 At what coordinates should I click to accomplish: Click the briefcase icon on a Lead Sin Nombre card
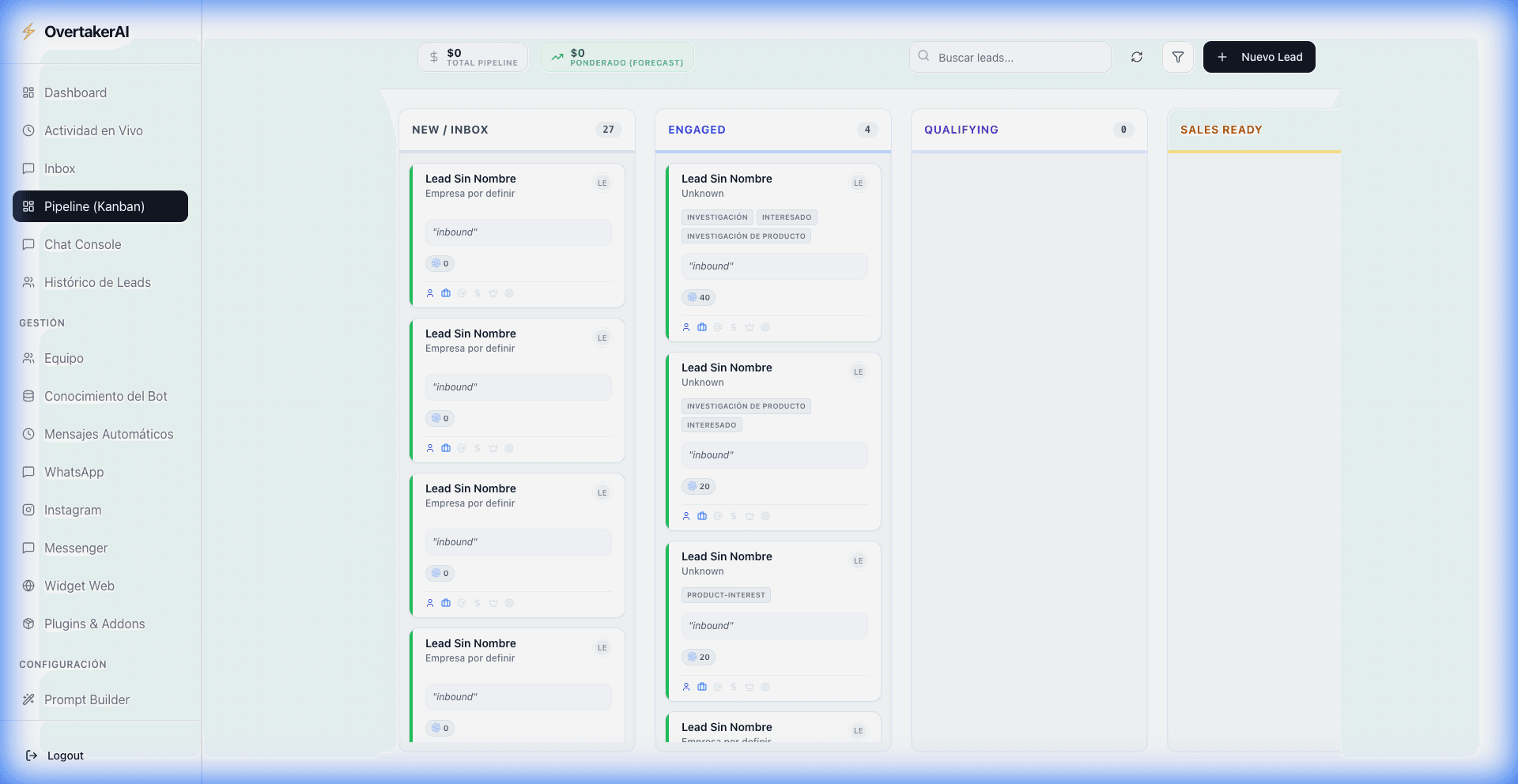tap(446, 293)
